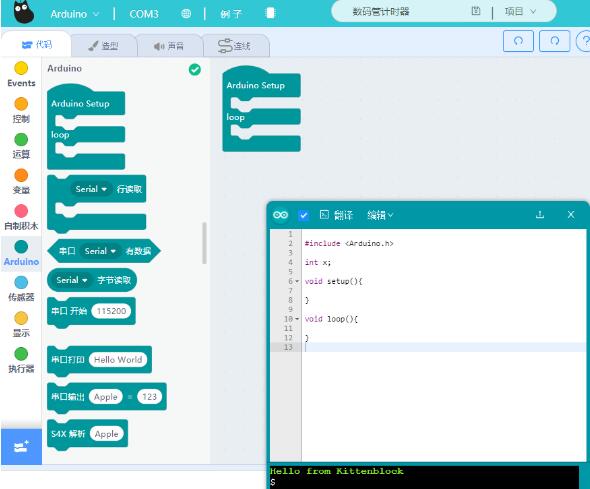
Task: Toggle the code panel checkbox
Action: (x=303, y=216)
